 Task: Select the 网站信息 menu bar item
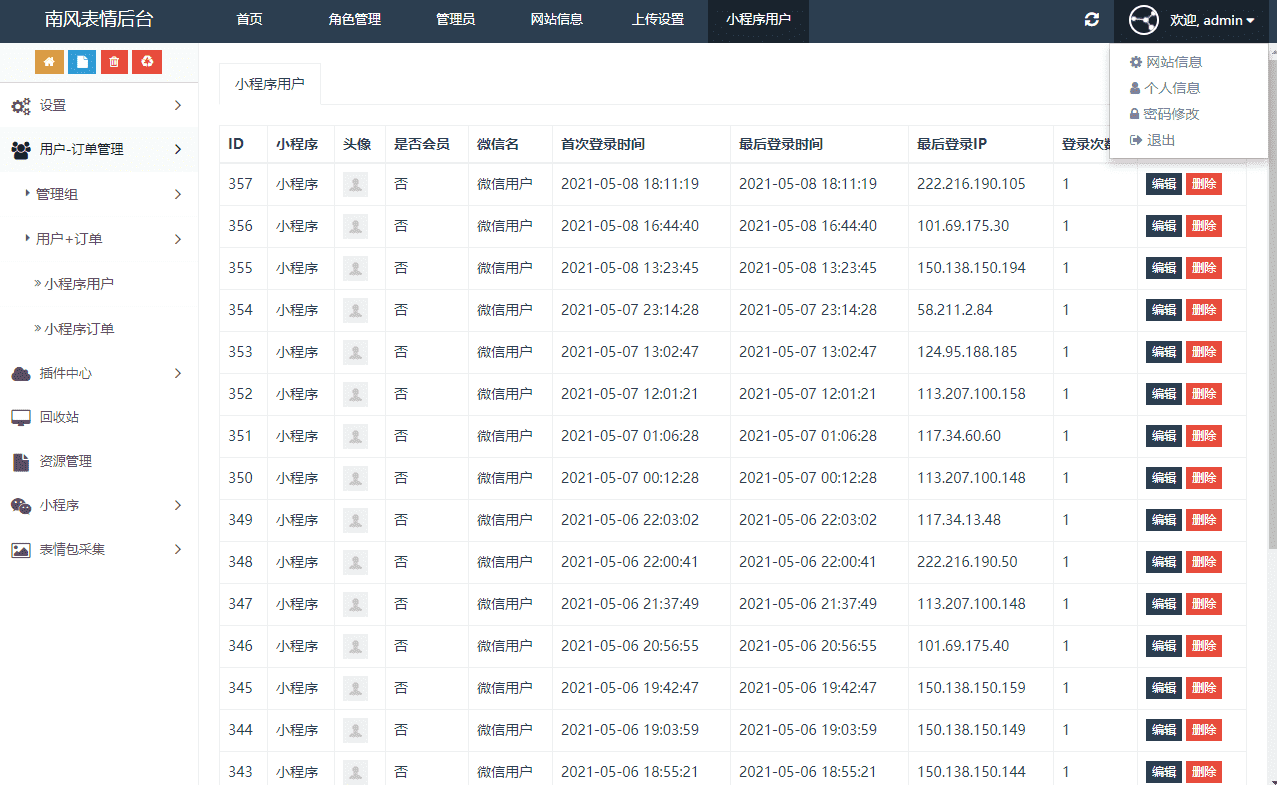coord(556,19)
